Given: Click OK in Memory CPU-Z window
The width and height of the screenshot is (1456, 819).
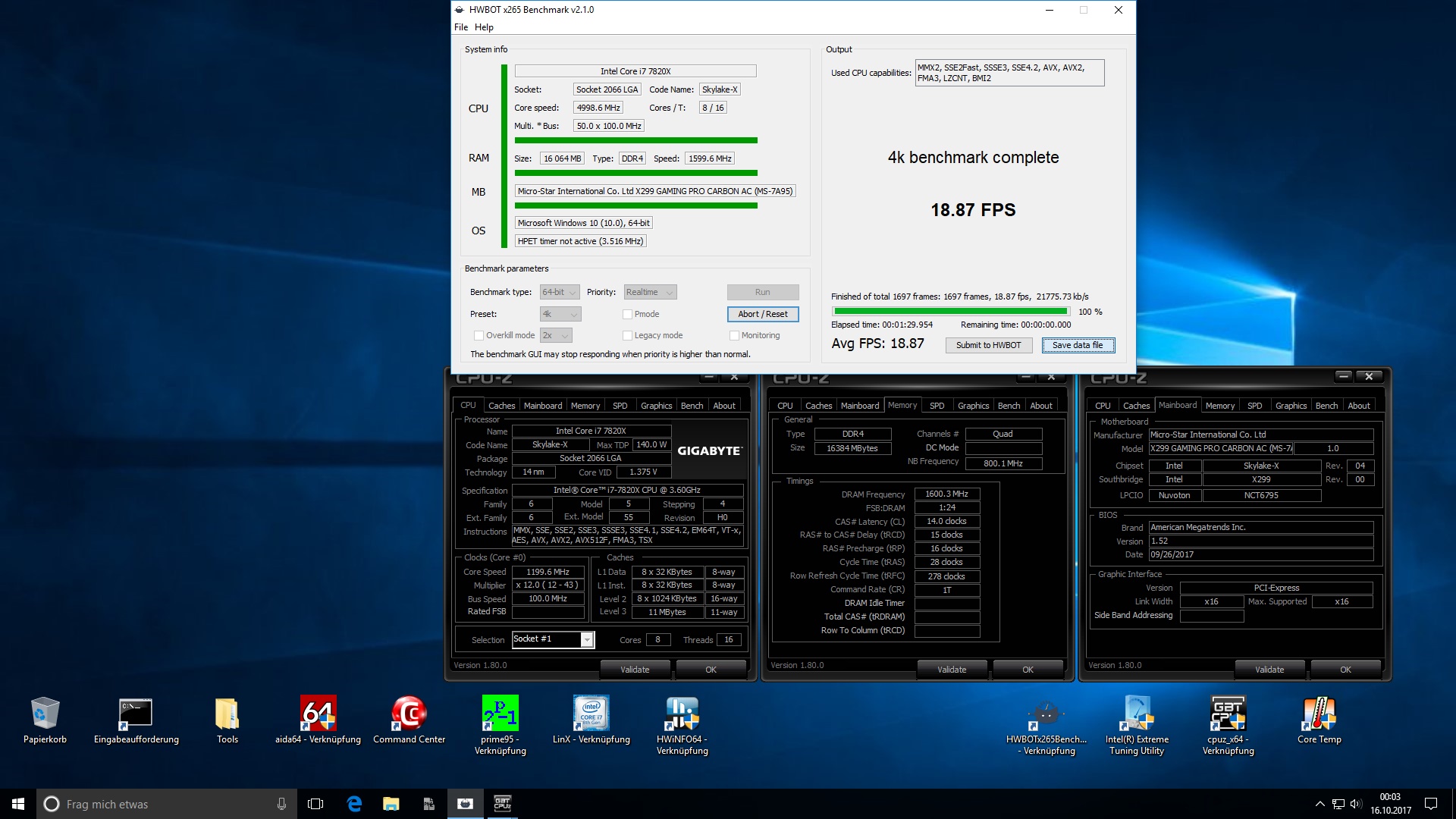Looking at the screenshot, I should (x=1028, y=670).
